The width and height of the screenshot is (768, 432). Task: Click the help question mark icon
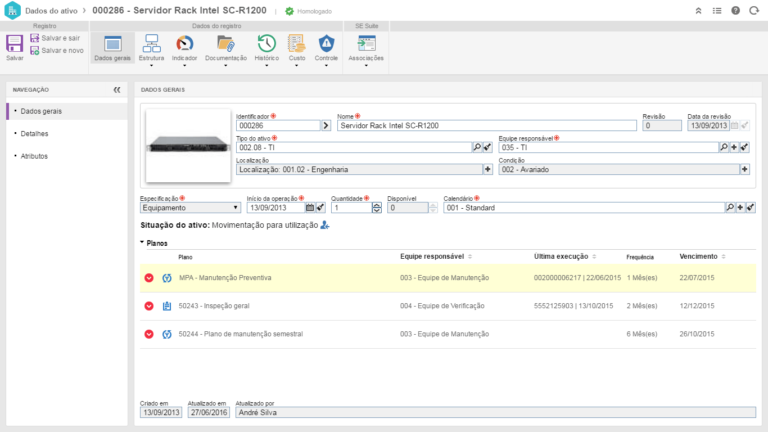(x=736, y=10)
